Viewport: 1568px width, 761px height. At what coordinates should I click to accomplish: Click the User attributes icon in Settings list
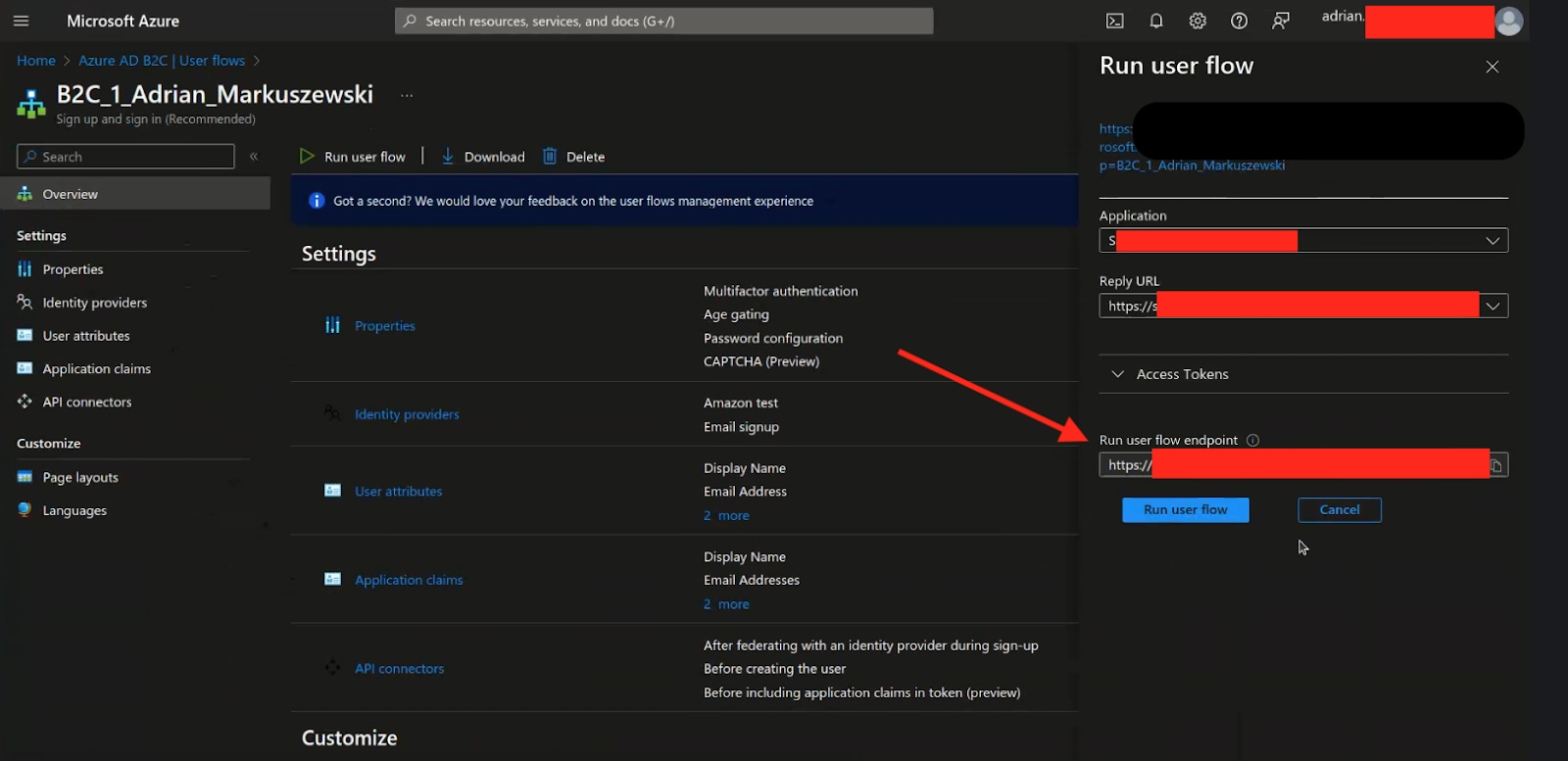(333, 491)
